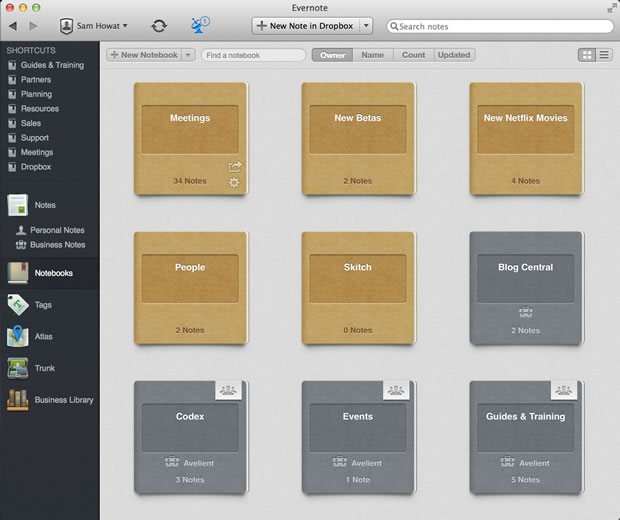Sort notebooks by Updated
The image size is (620, 520).
click(454, 55)
